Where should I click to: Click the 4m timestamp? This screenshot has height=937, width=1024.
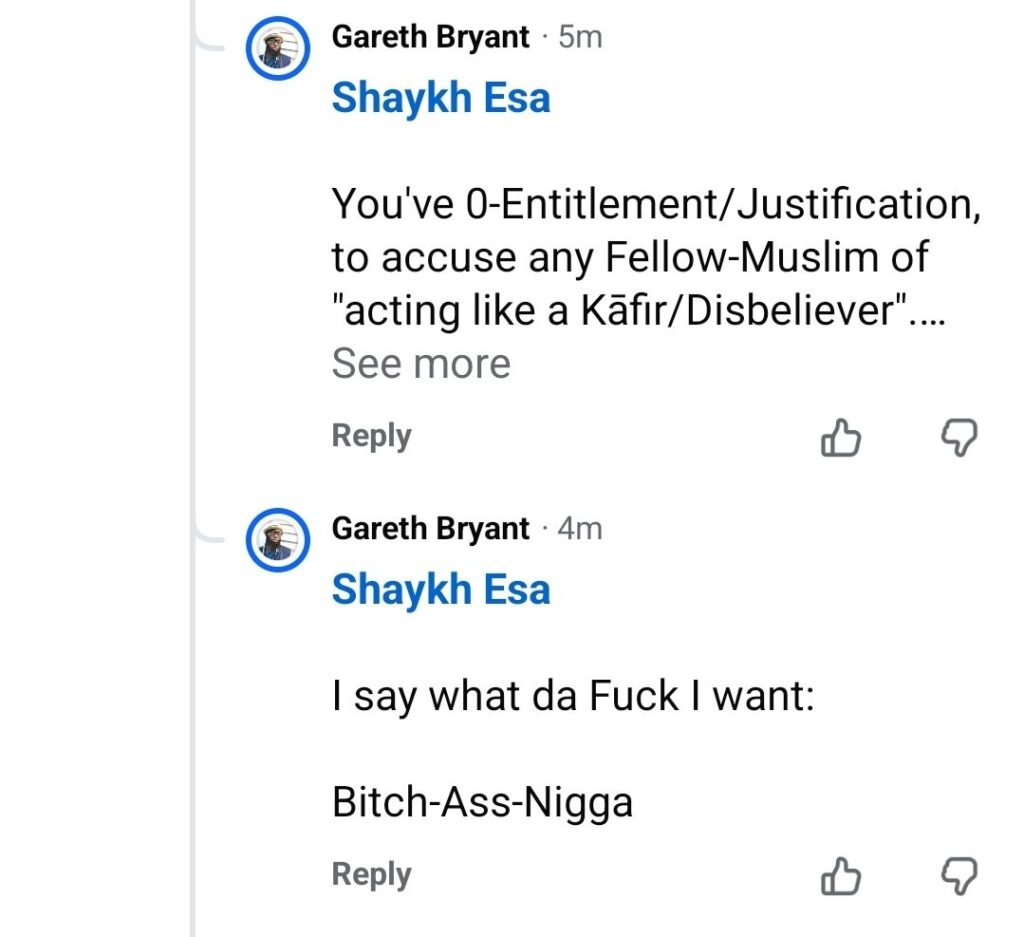tap(580, 528)
